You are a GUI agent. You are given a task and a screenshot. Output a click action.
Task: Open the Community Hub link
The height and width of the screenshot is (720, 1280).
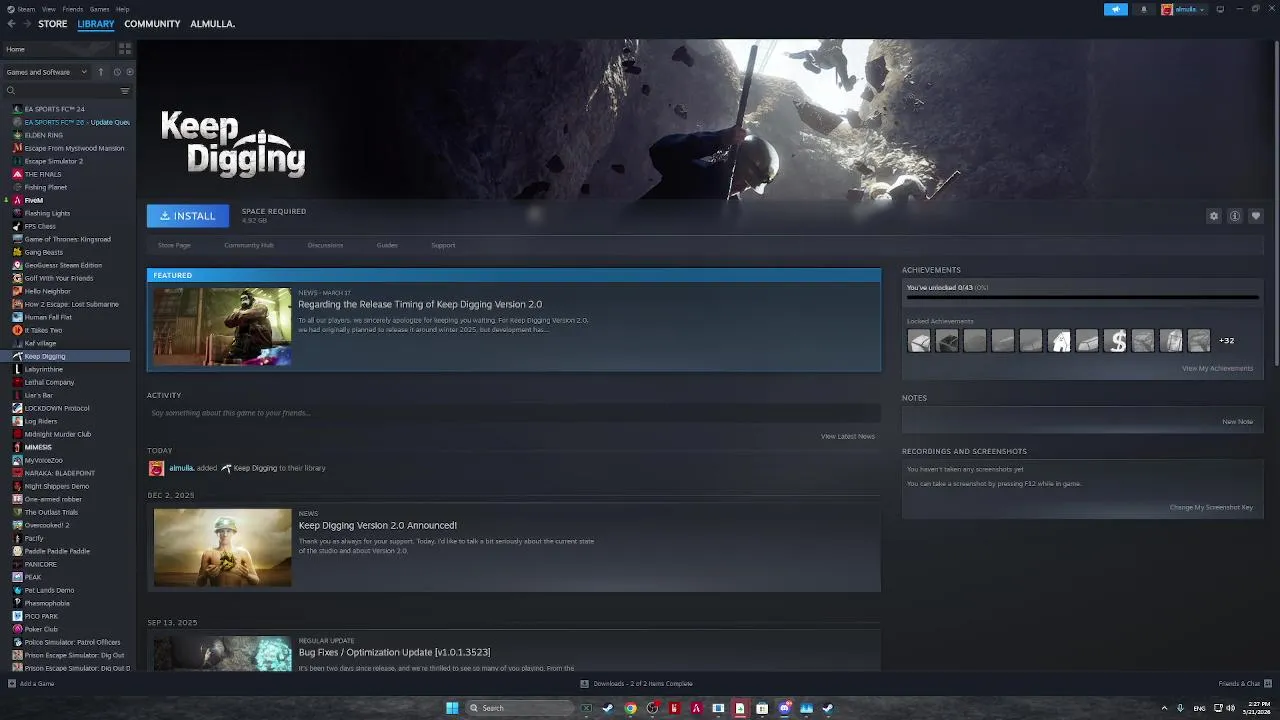click(x=249, y=245)
